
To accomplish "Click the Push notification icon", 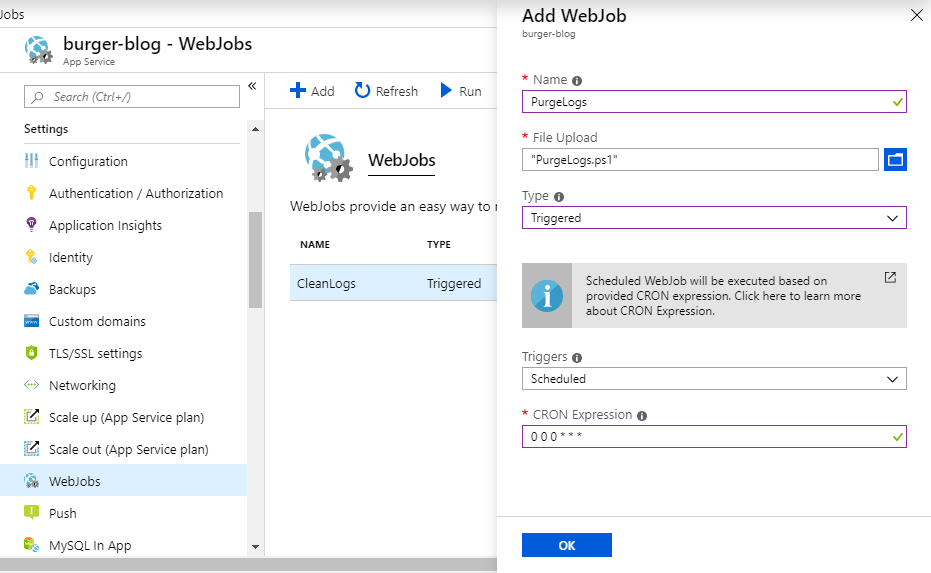I will coord(31,512).
